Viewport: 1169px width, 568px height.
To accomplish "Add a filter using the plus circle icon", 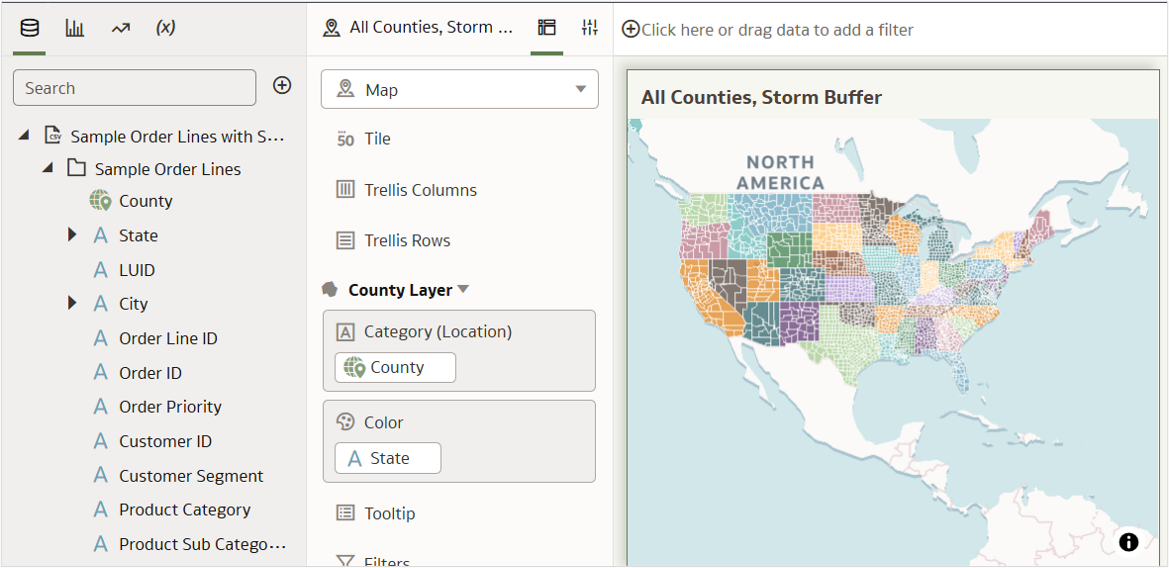I will pyautogui.click(x=631, y=29).
